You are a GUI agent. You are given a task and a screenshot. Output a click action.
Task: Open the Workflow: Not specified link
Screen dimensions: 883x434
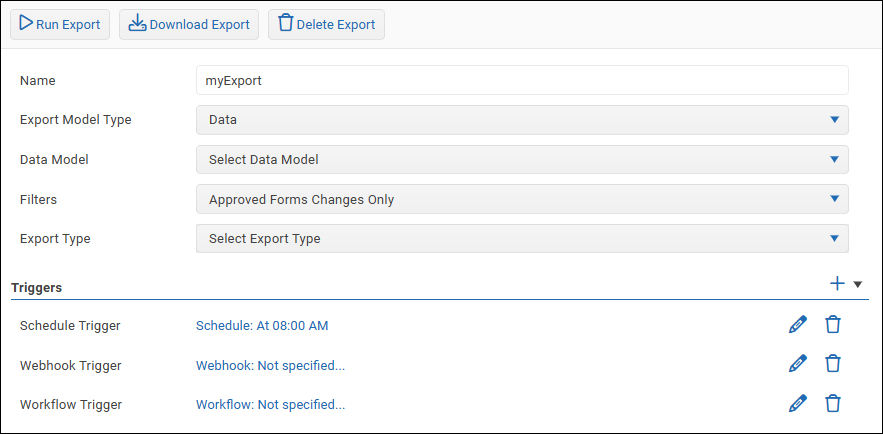270,404
